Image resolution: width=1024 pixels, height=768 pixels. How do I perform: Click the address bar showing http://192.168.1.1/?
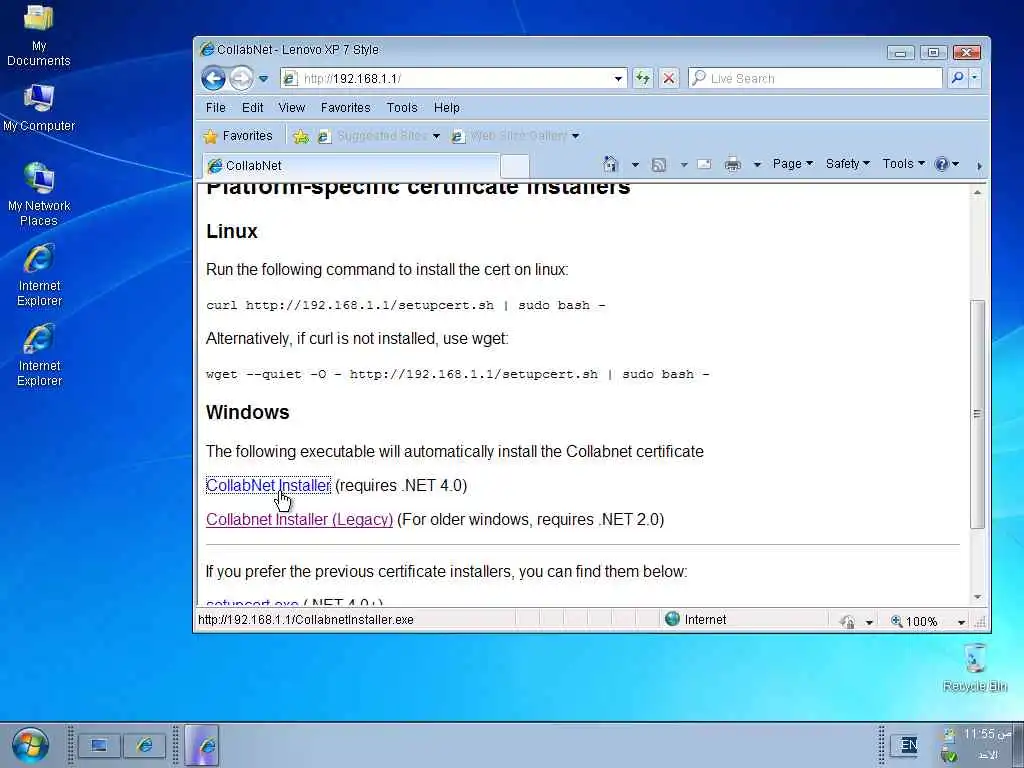coord(446,78)
